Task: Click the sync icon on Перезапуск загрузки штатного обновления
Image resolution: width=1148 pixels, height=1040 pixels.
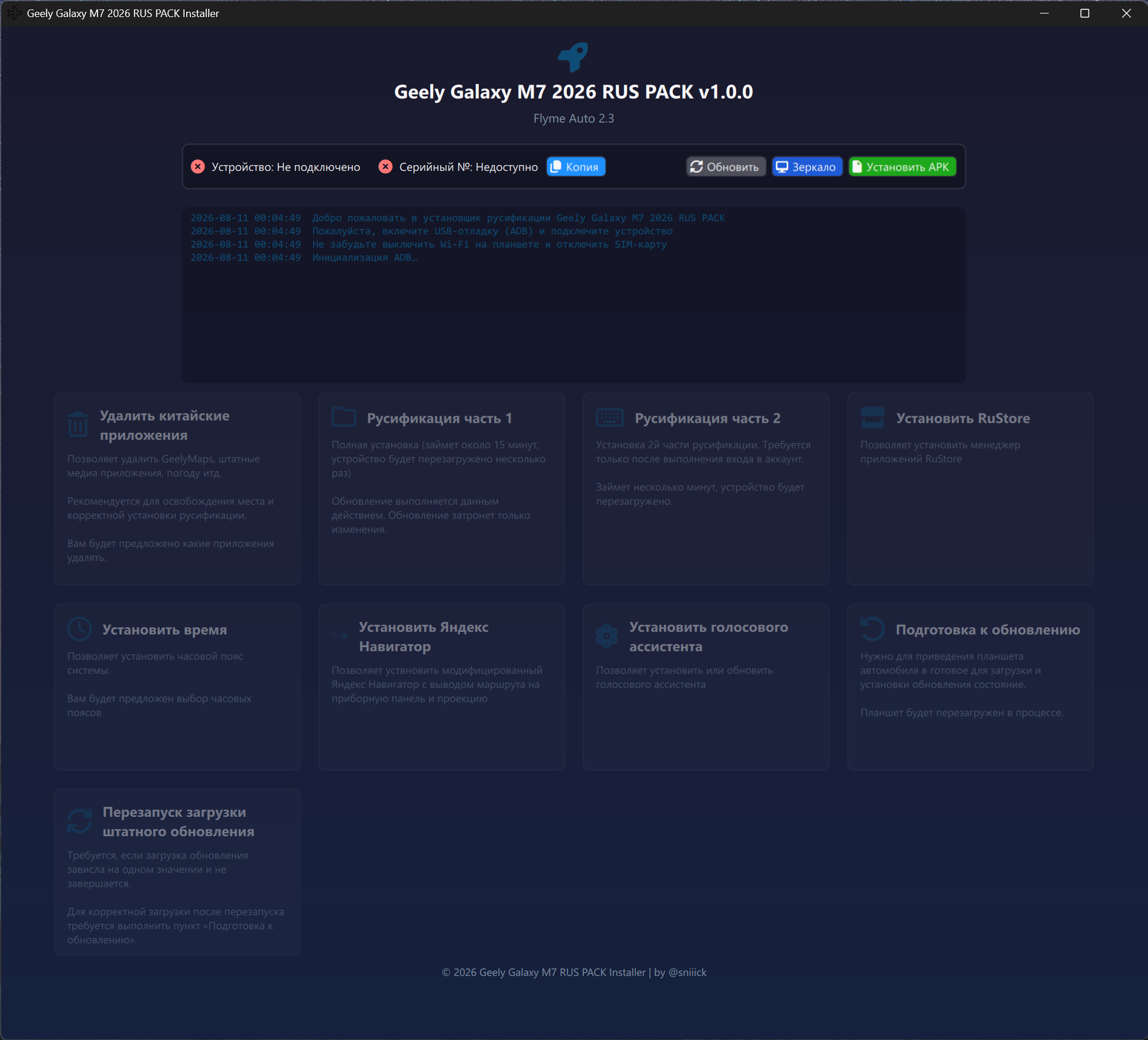Action: click(x=79, y=821)
